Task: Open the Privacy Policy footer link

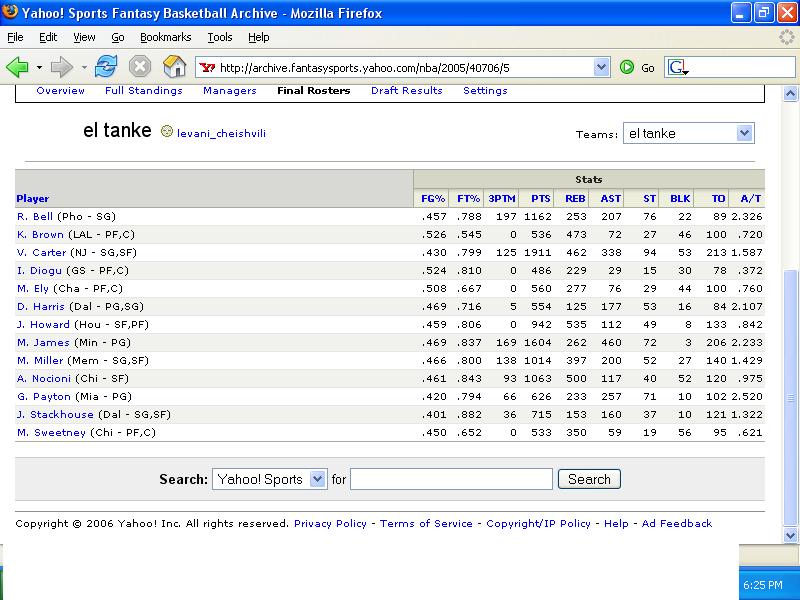Action: click(330, 523)
